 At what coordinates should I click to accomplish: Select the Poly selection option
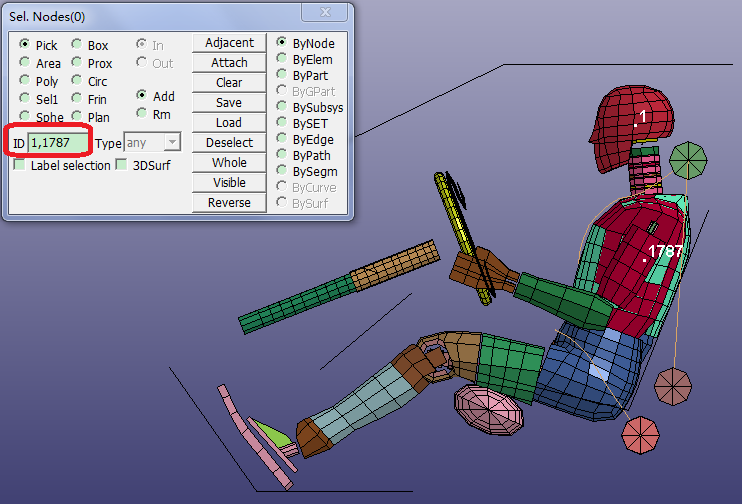click(x=25, y=81)
